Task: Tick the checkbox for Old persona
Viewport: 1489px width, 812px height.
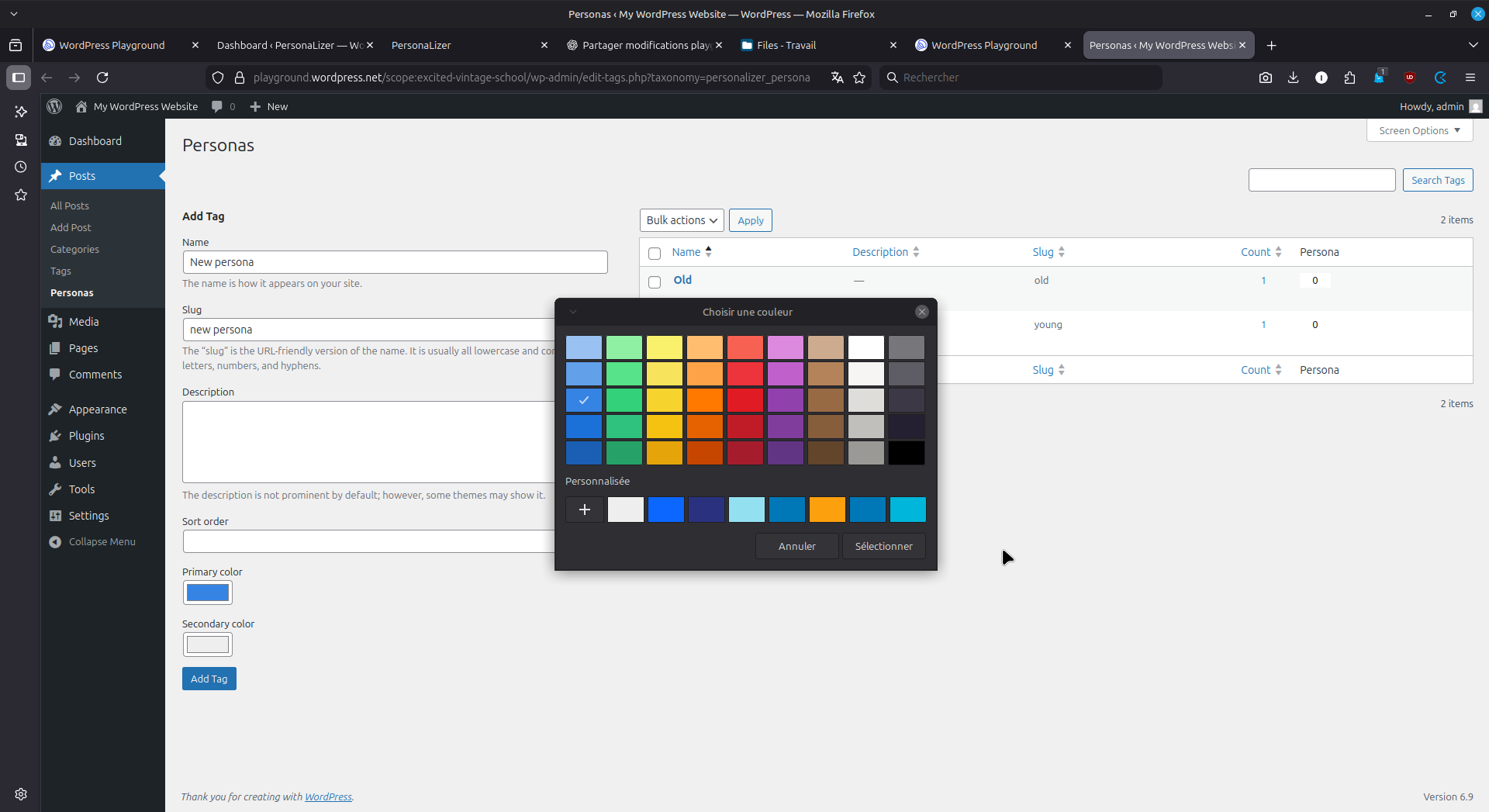Action: coord(655,282)
